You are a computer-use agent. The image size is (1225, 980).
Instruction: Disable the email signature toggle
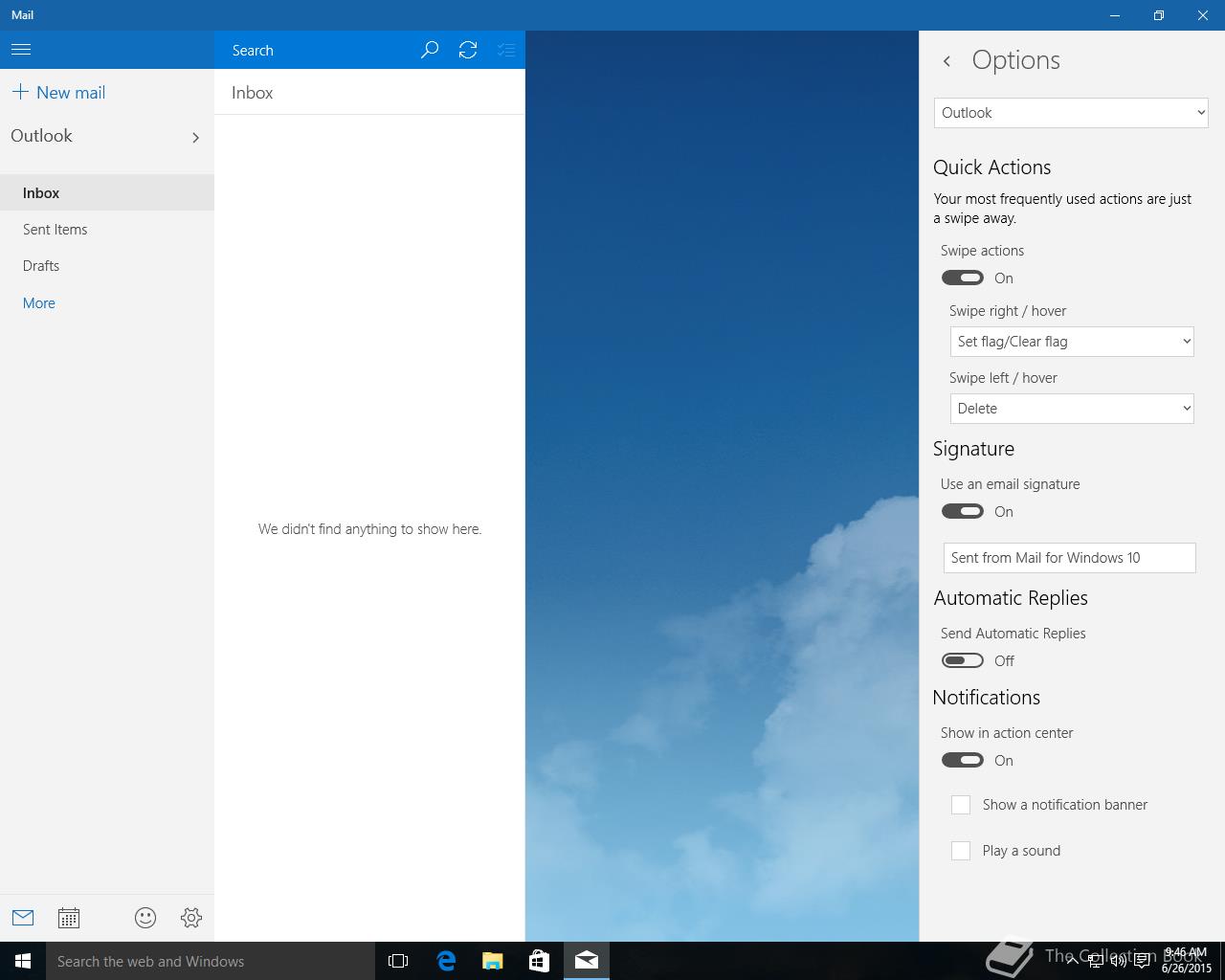coord(962,512)
